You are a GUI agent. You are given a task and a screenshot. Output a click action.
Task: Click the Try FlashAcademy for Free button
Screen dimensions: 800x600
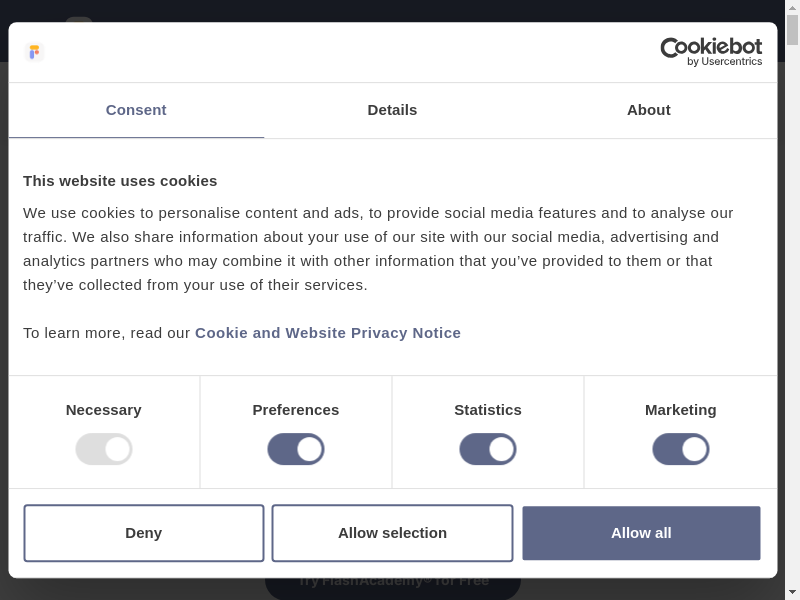click(x=392, y=586)
